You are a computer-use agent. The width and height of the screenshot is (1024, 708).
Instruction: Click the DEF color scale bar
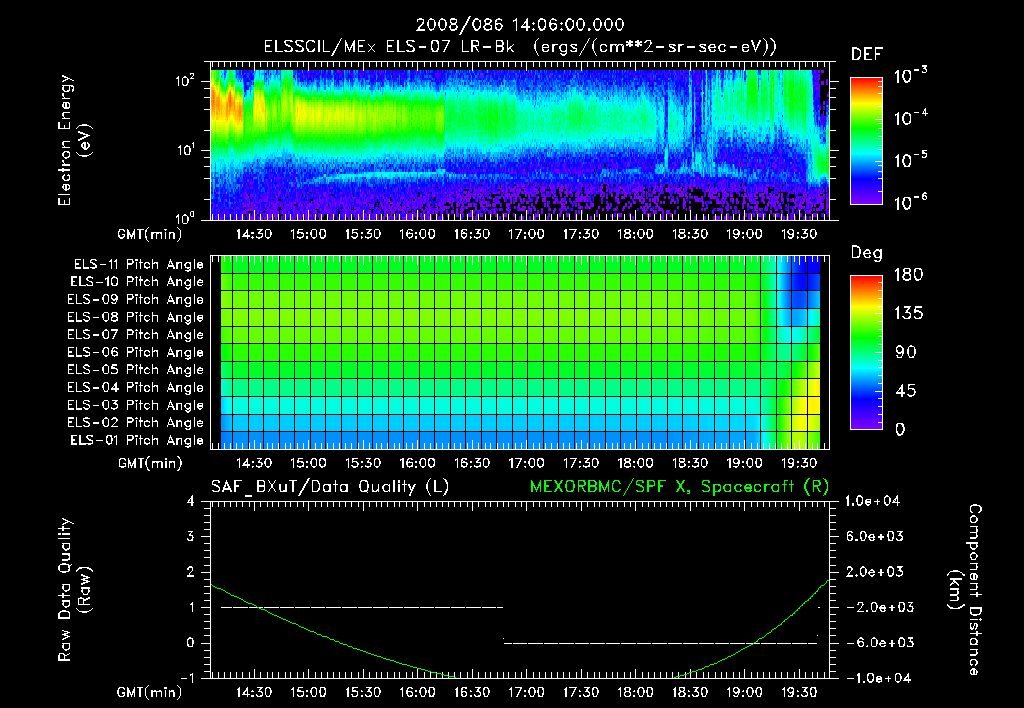click(866, 140)
